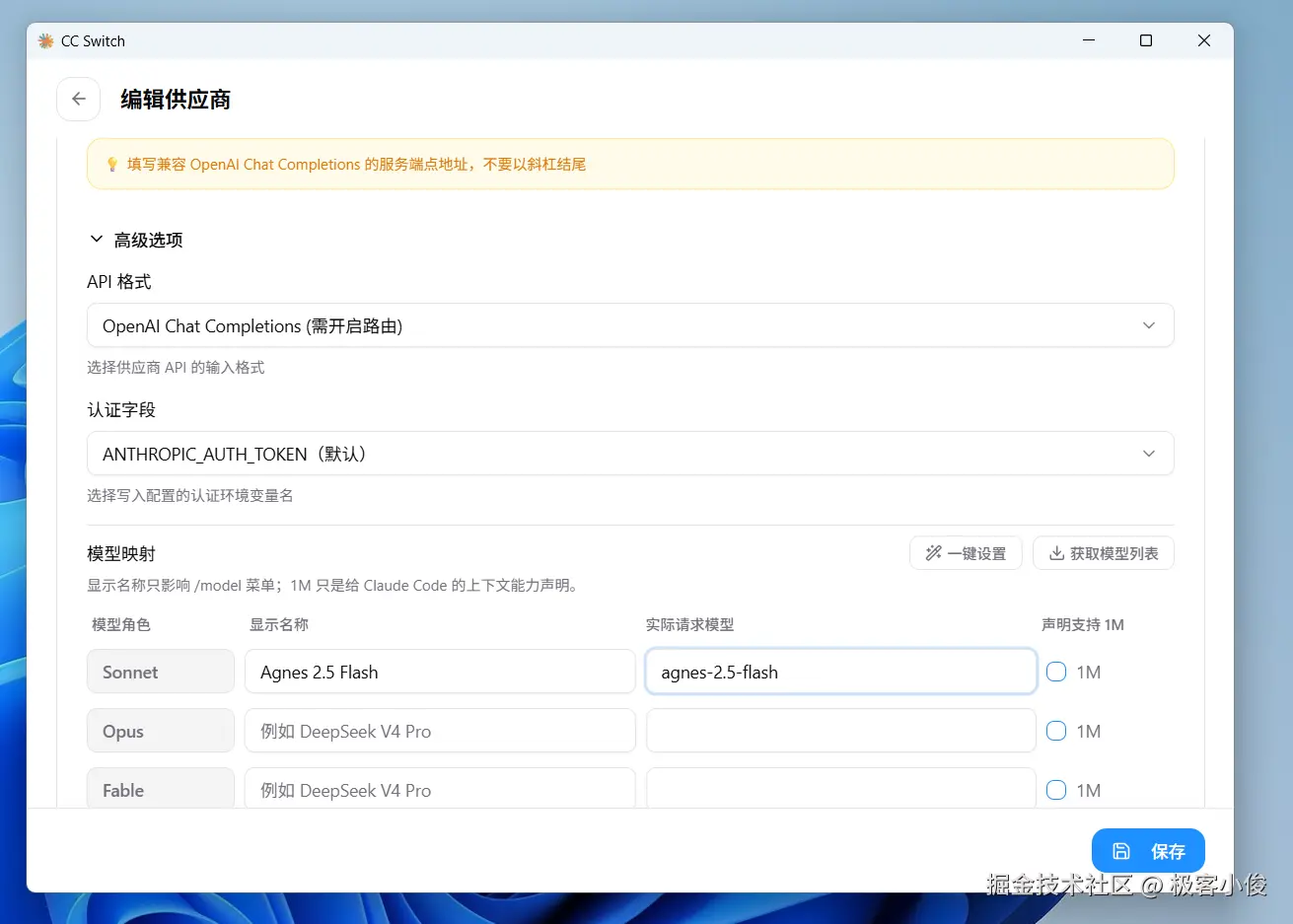Click the 获取模型列表 button

click(x=1104, y=553)
